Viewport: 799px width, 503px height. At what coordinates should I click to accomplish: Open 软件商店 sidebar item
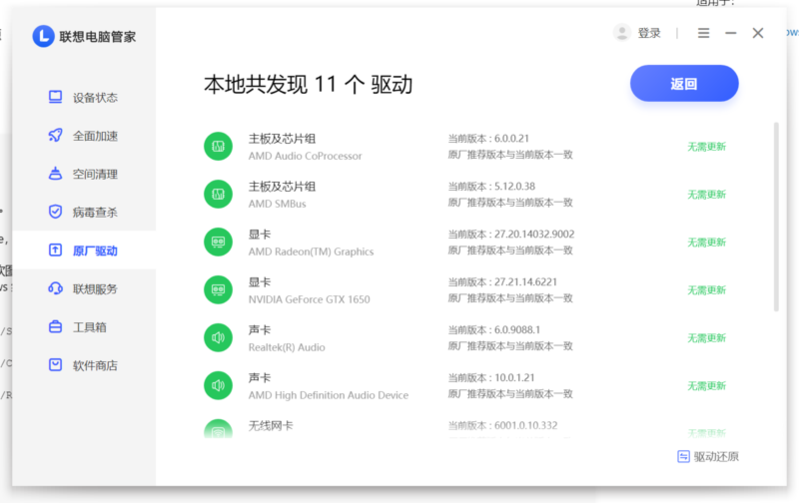pos(94,366)
